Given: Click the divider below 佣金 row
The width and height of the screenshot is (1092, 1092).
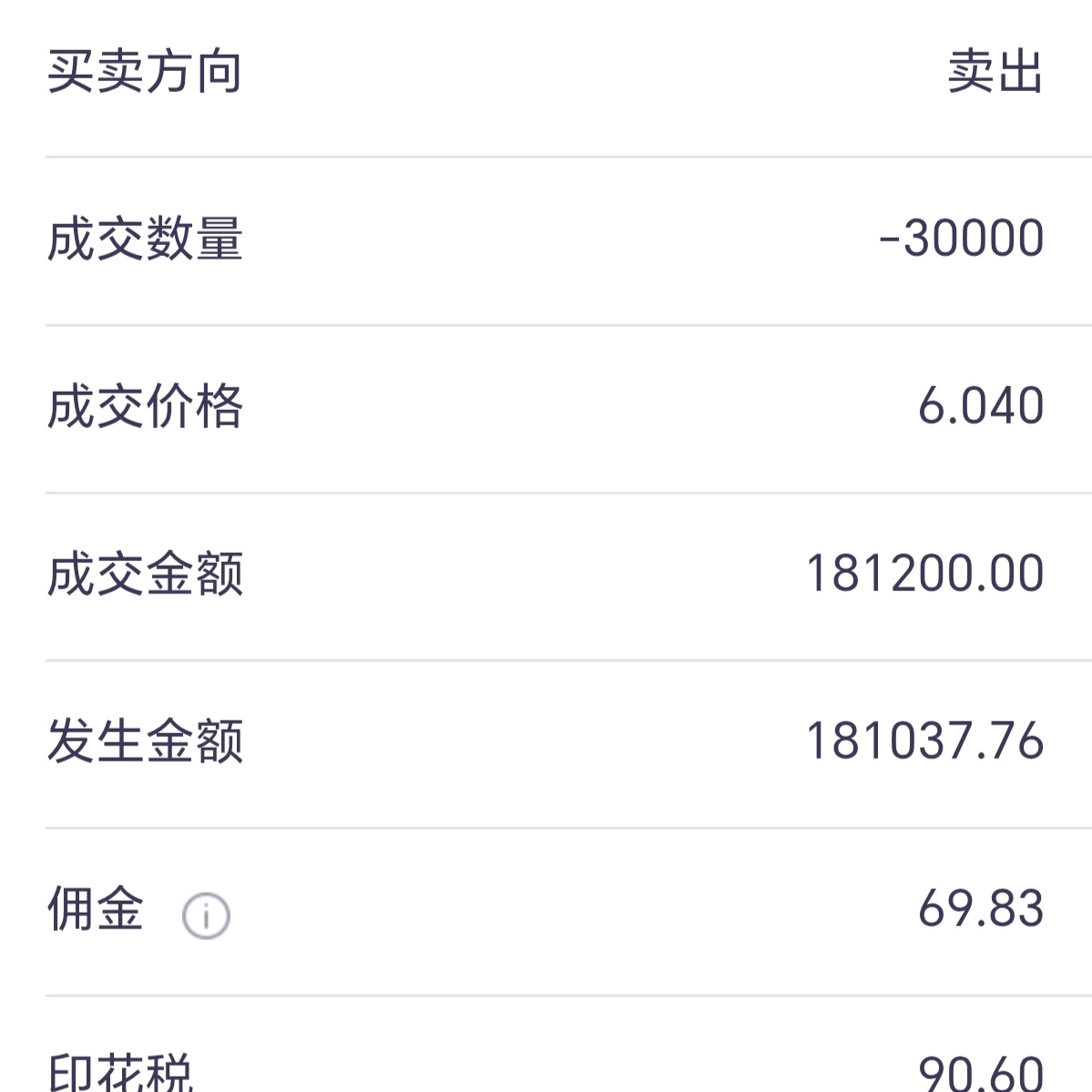Looking at the screenshot, I should [x=568, y=995].
